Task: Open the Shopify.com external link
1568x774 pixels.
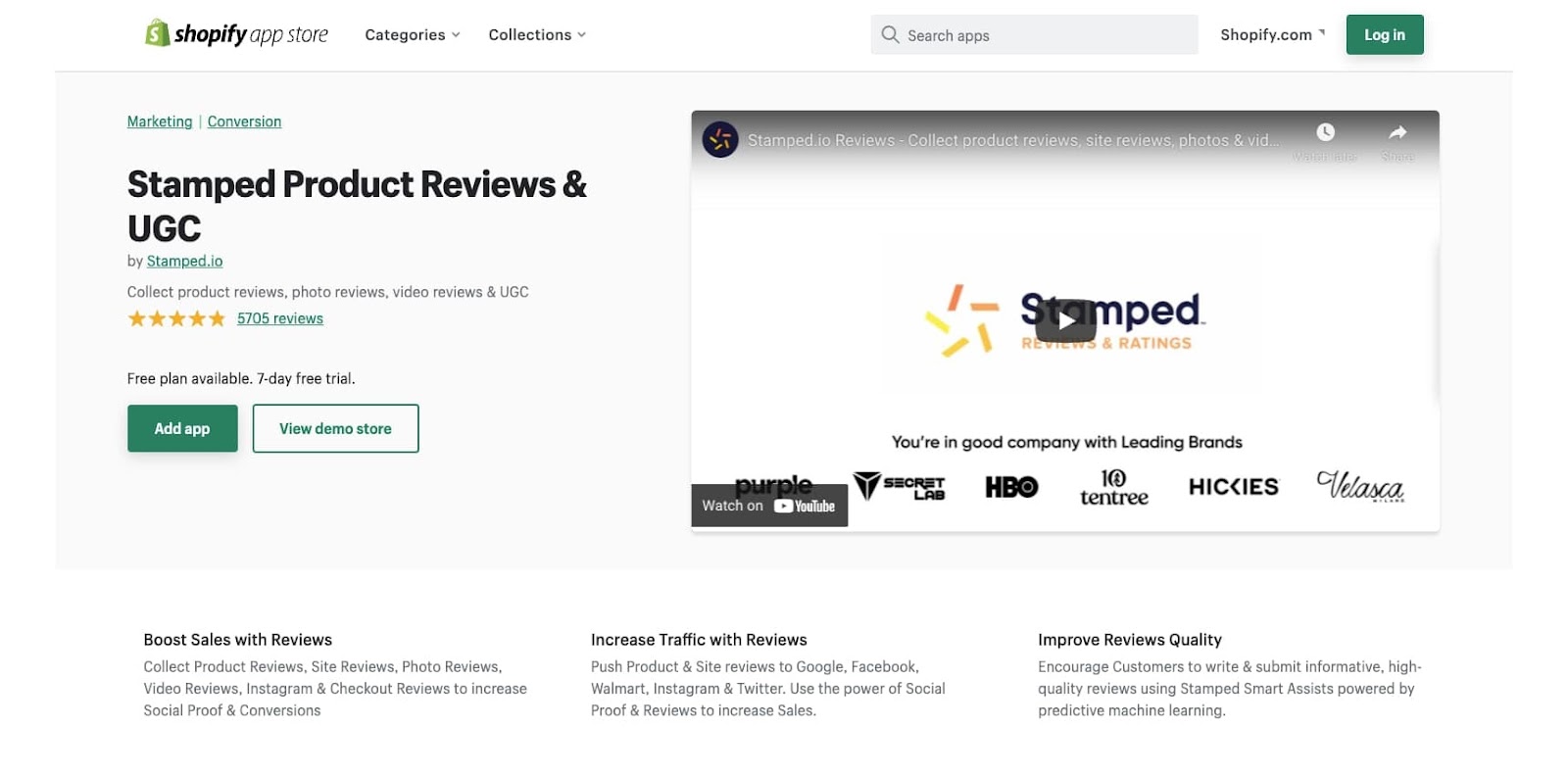Action: click(x=1272, y=34)
